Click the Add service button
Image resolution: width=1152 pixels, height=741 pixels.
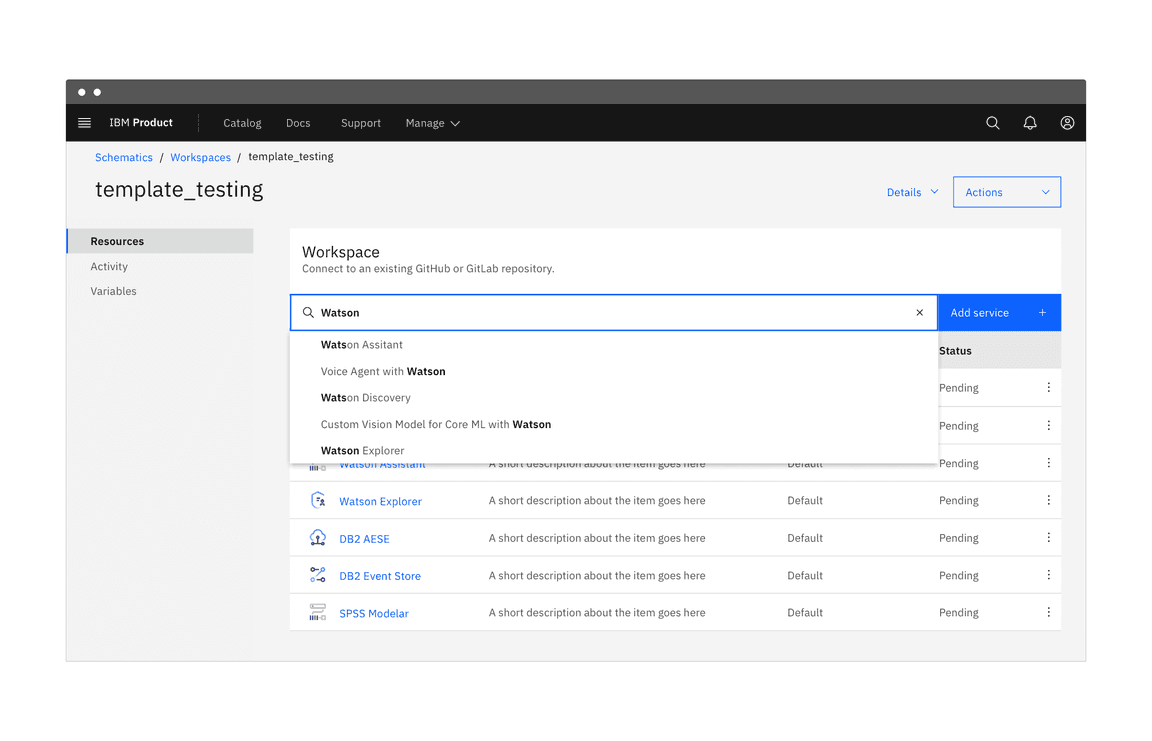pos(999,312)
